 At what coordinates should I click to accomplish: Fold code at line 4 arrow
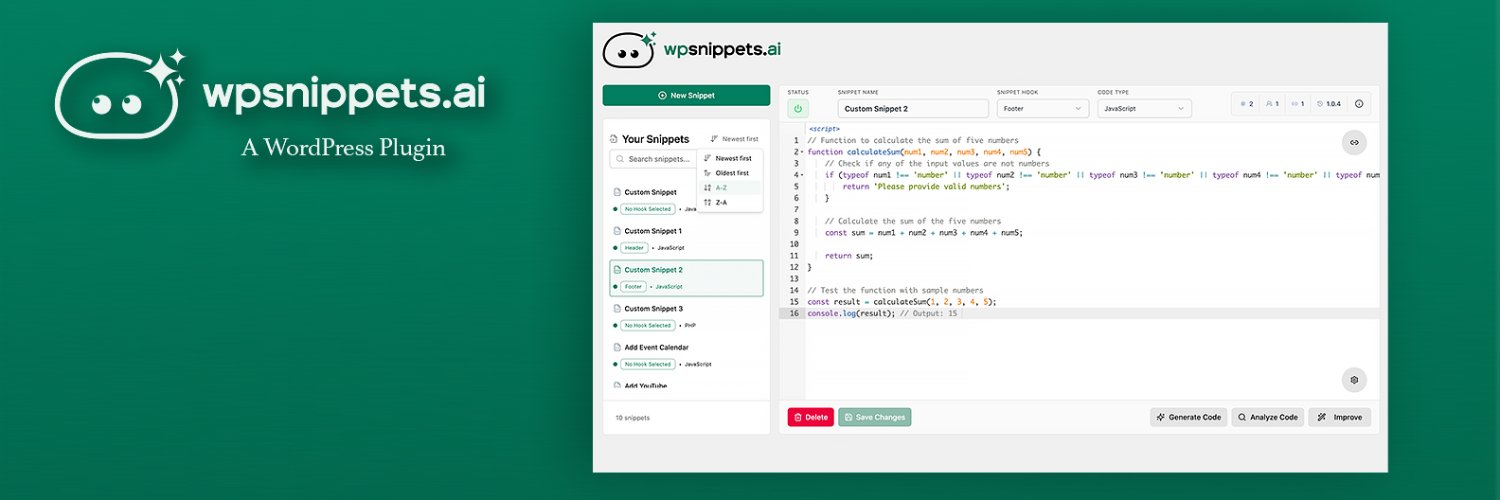tap(802, 175)
